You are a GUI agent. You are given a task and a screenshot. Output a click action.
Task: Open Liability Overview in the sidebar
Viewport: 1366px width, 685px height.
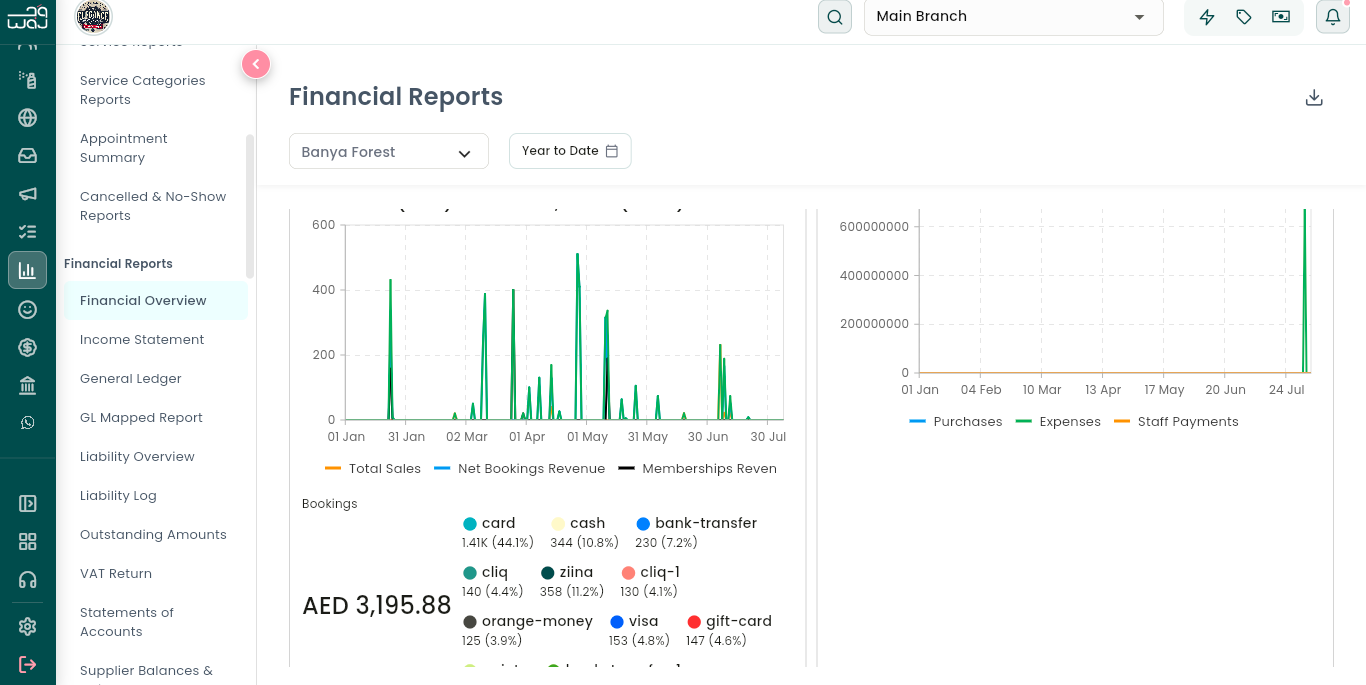tap(137, 457)
